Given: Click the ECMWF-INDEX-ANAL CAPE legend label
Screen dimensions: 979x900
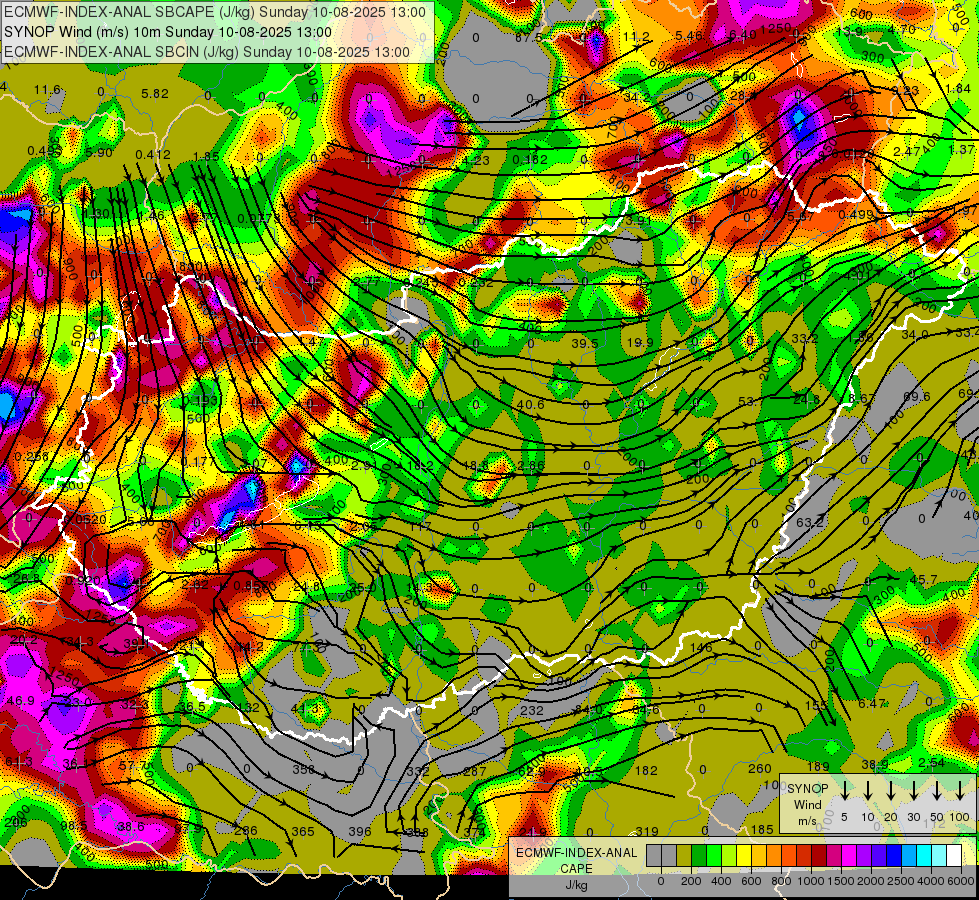Looking at the screenshot, I should tap(576, 860).
